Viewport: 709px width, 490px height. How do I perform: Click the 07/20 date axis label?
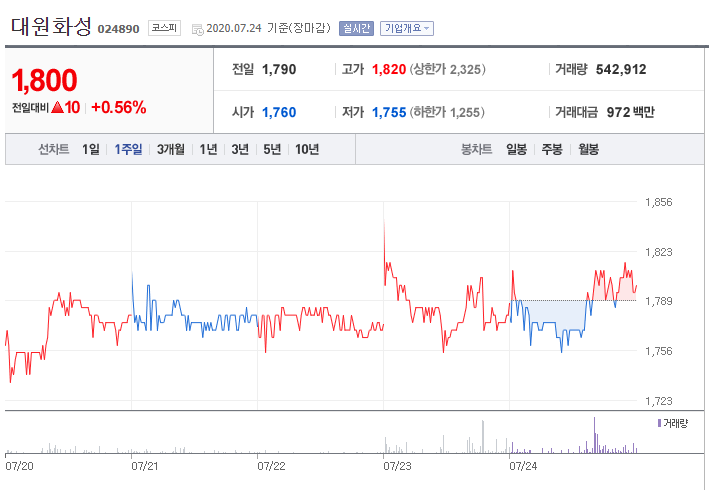pos(19,466)
